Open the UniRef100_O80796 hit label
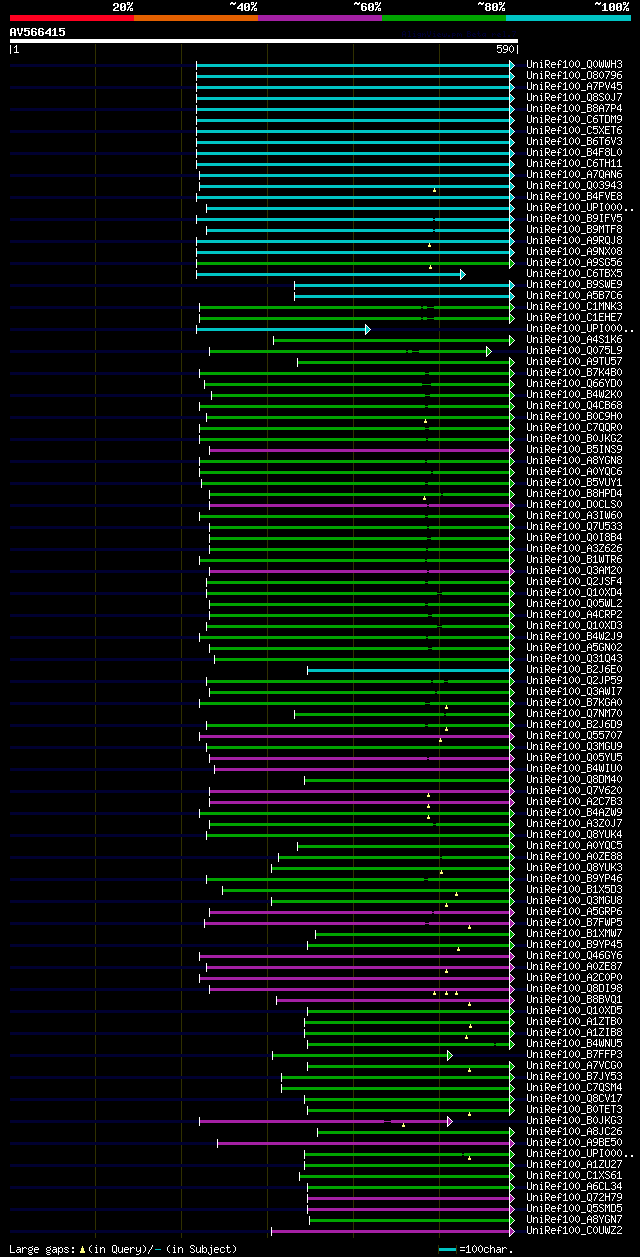Image resolution: width=640 pixels, height=1257 pixels. click(574, 75)
